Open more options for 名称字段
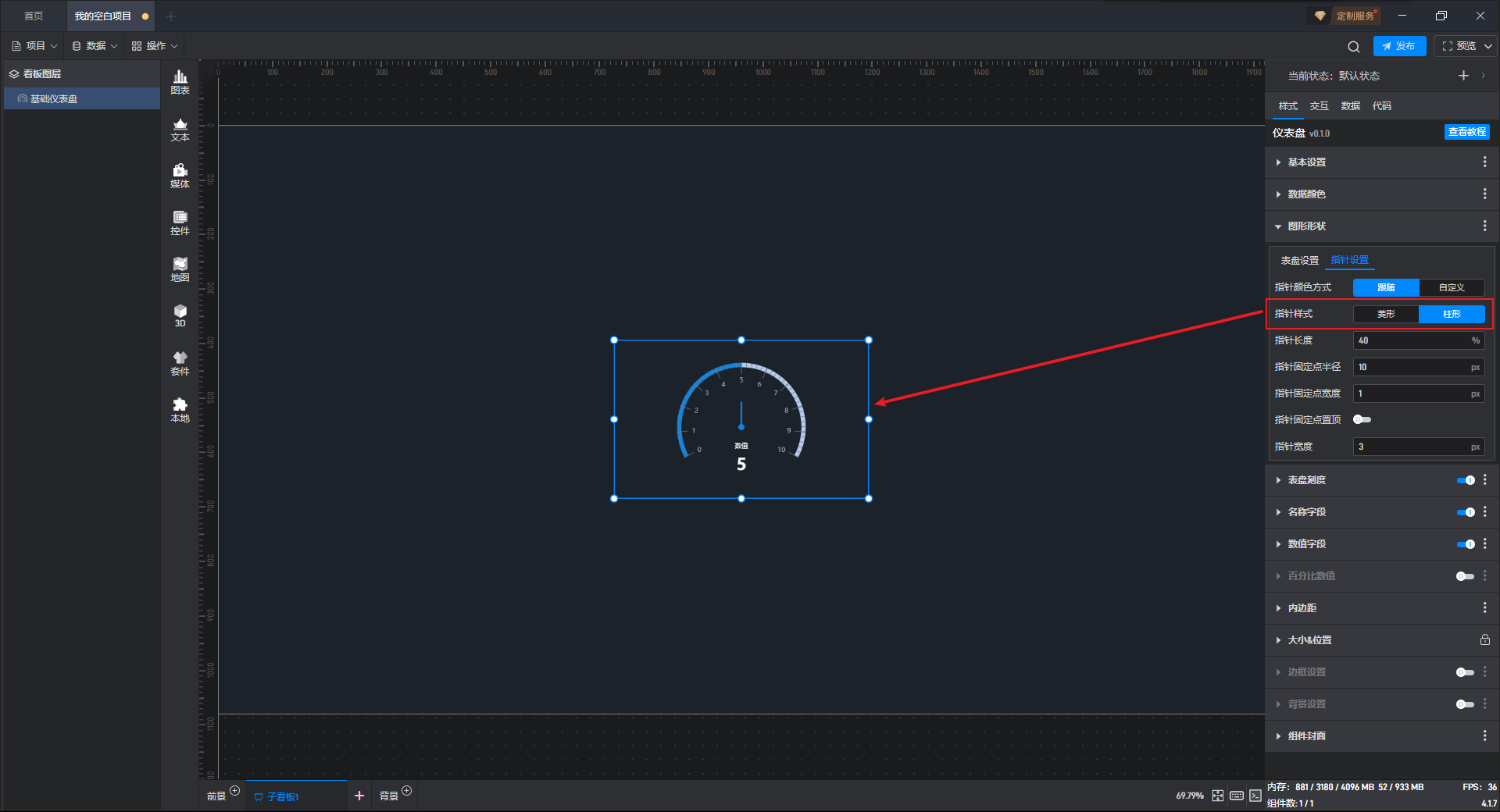Viewport: 1500px width, 812px height. [1484, 512]
